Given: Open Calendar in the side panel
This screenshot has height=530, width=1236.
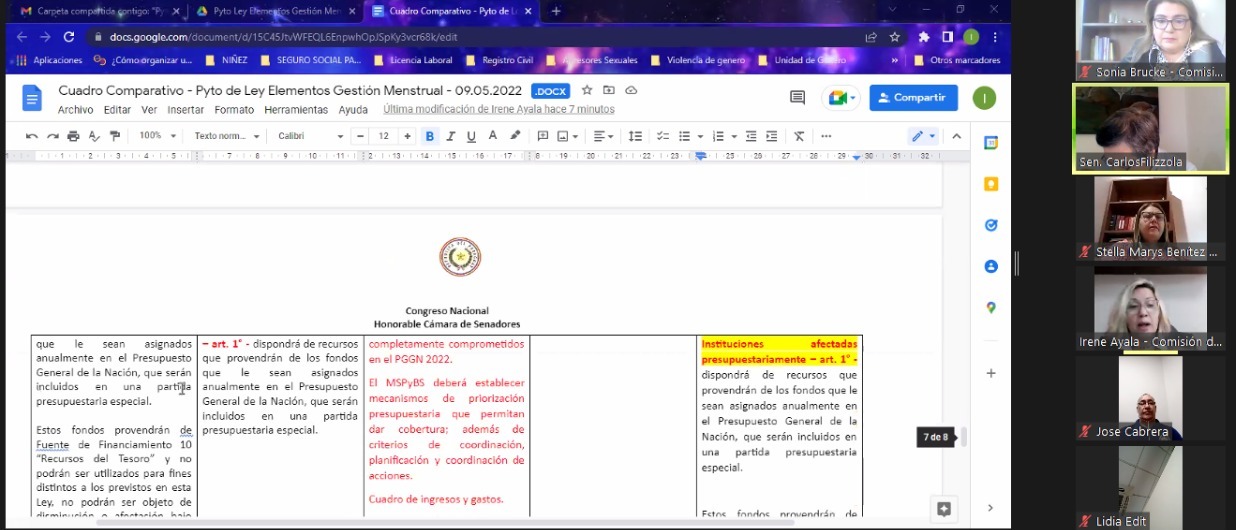Looking at the screenshot, I should click(x=991, y=143).
